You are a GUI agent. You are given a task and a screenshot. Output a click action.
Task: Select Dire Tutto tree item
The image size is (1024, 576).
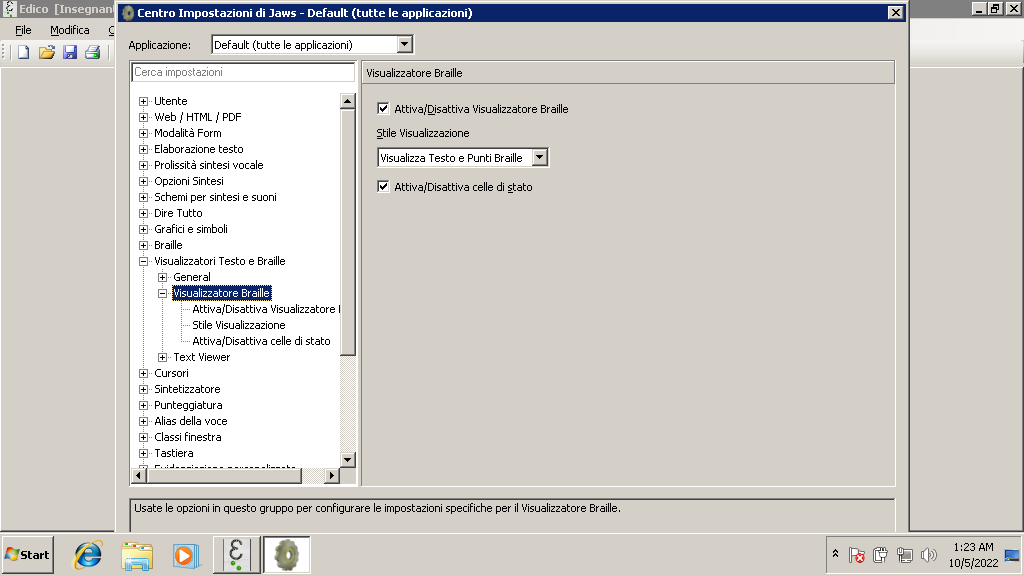[x=178, y=213]
